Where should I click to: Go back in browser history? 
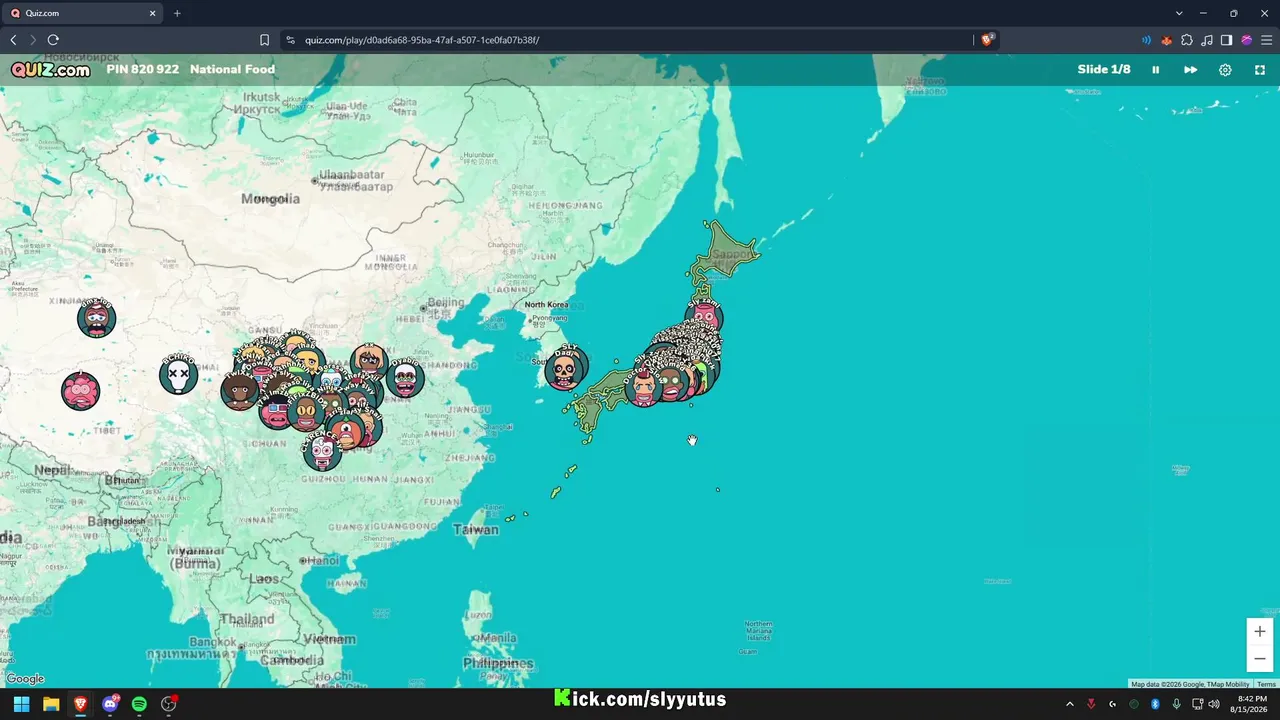(x=13, y=40)
